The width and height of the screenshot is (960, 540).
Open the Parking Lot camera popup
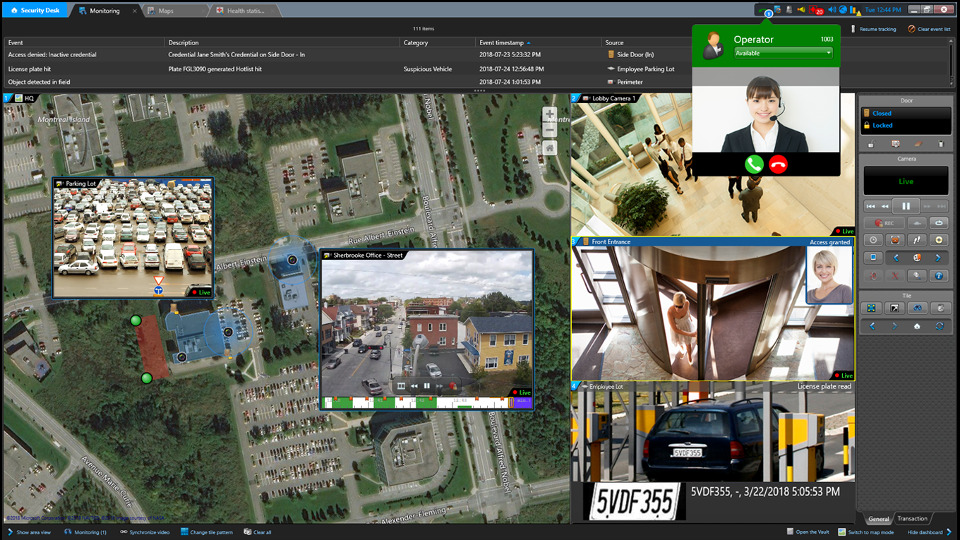pos(133,238)
